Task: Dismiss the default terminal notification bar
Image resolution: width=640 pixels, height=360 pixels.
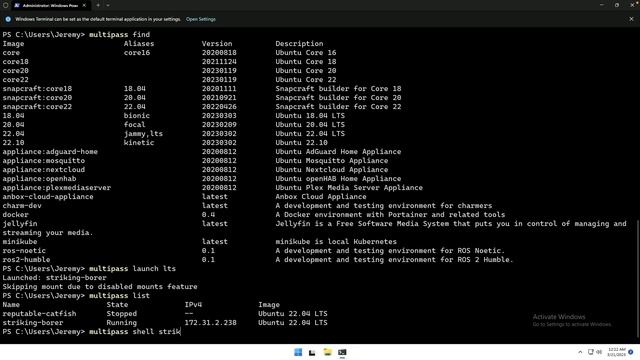Action: pyautogui.click(x=631, y=19)
